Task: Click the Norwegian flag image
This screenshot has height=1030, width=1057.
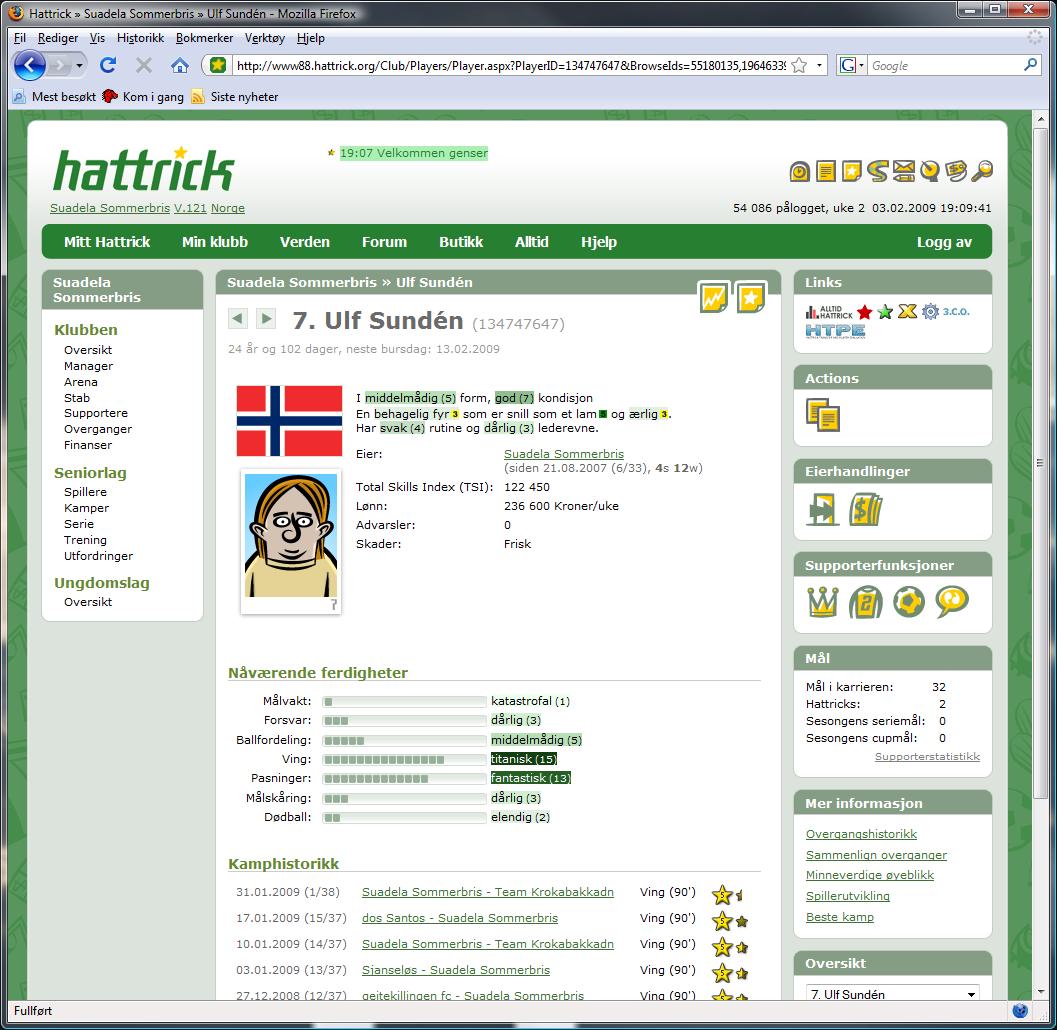Action: coord(289,421)
